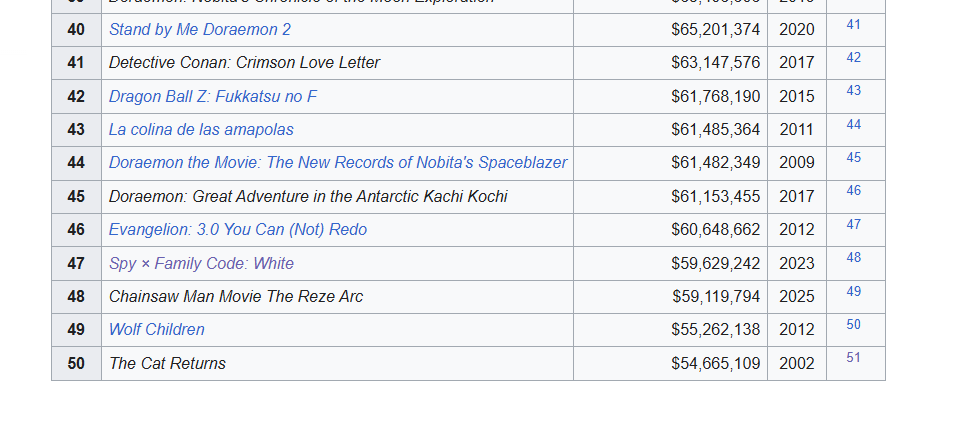
Task: Follow reference 48 footnote
Action: 853,258
